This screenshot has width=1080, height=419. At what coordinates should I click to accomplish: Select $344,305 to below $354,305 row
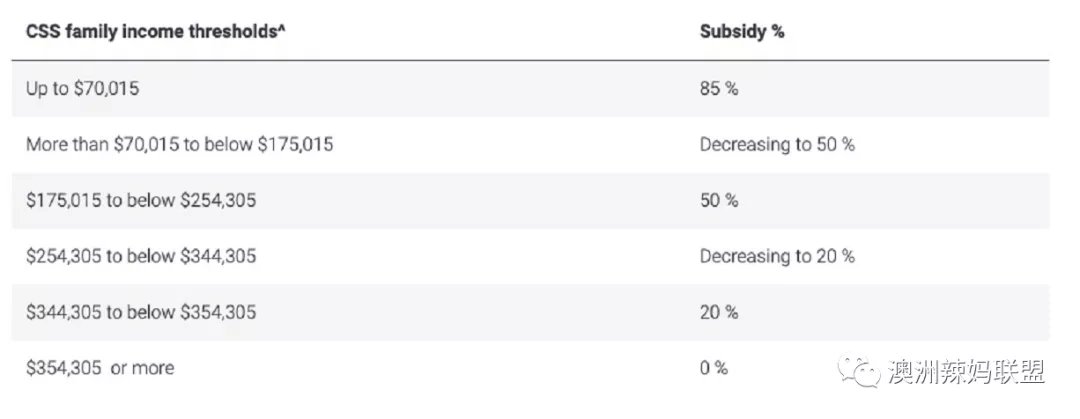pos(530,312)
